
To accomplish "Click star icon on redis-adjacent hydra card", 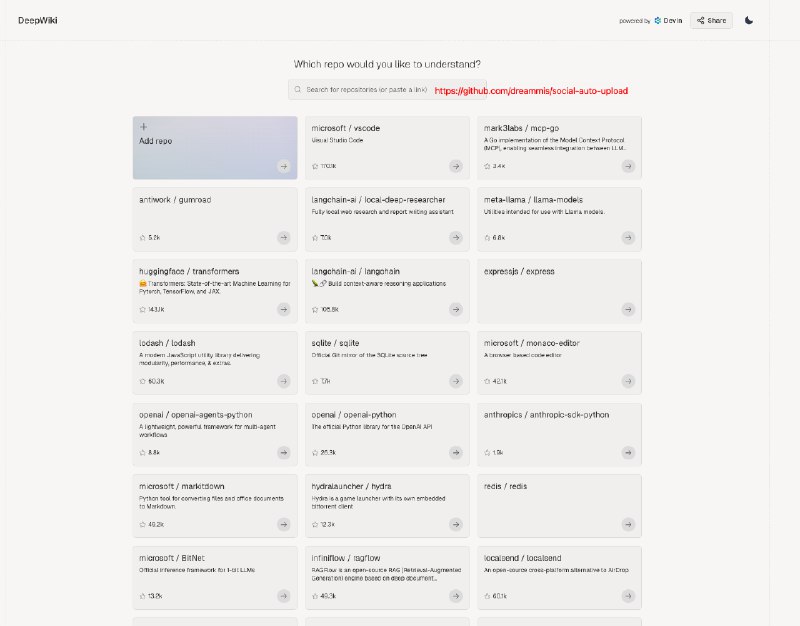I will tap(315, 524).
